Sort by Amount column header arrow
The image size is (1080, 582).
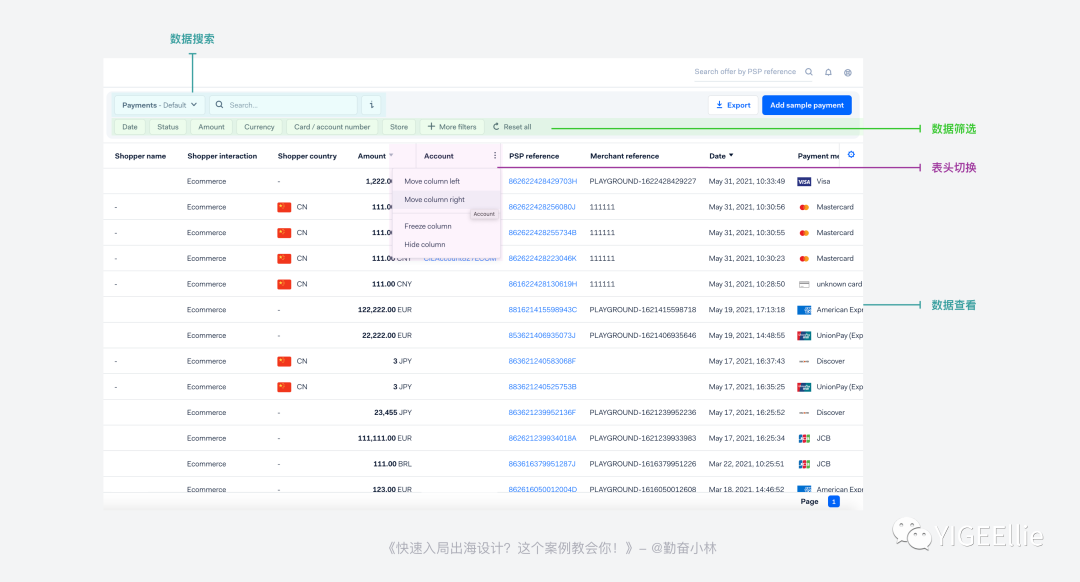tap(391, 155)
